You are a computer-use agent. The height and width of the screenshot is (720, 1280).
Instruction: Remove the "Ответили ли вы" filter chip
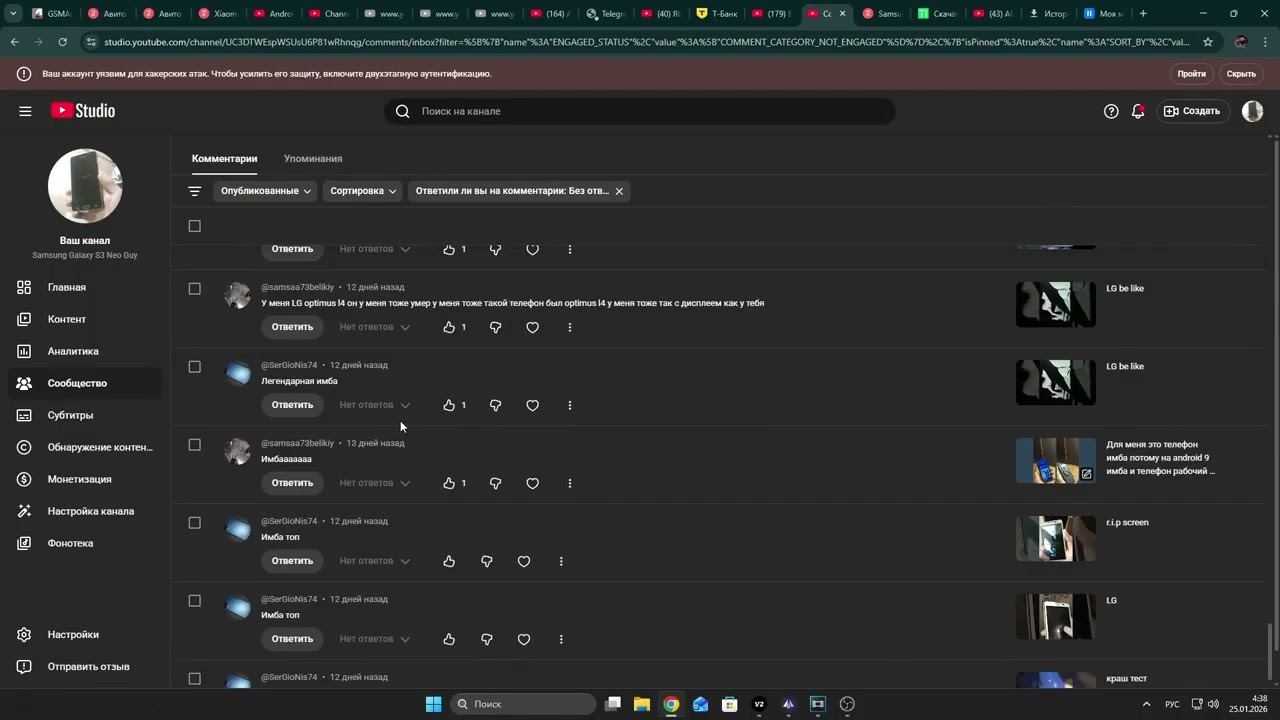point(619,191)
